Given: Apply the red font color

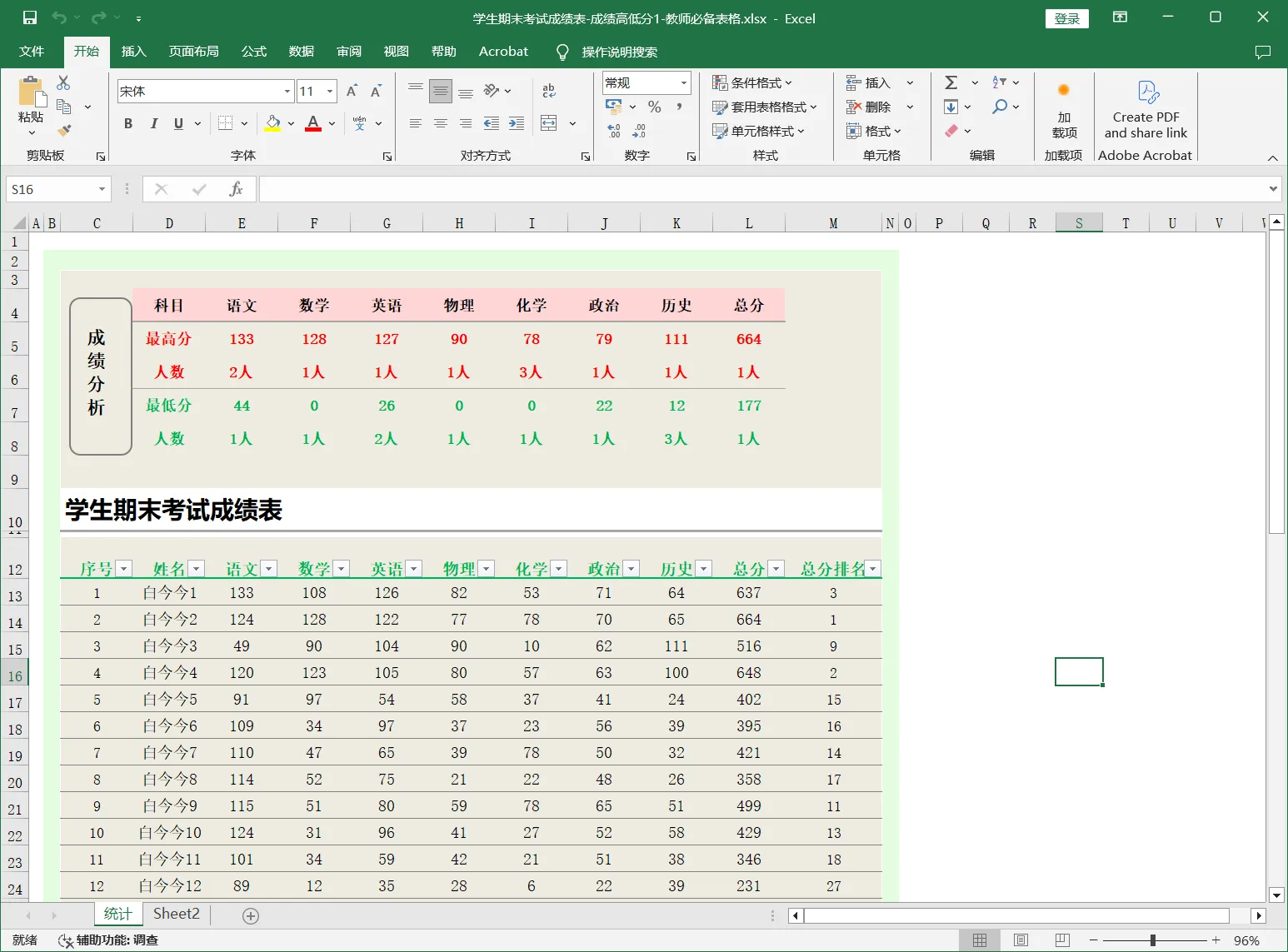Looking at the screenshot, I should (313, 123).
